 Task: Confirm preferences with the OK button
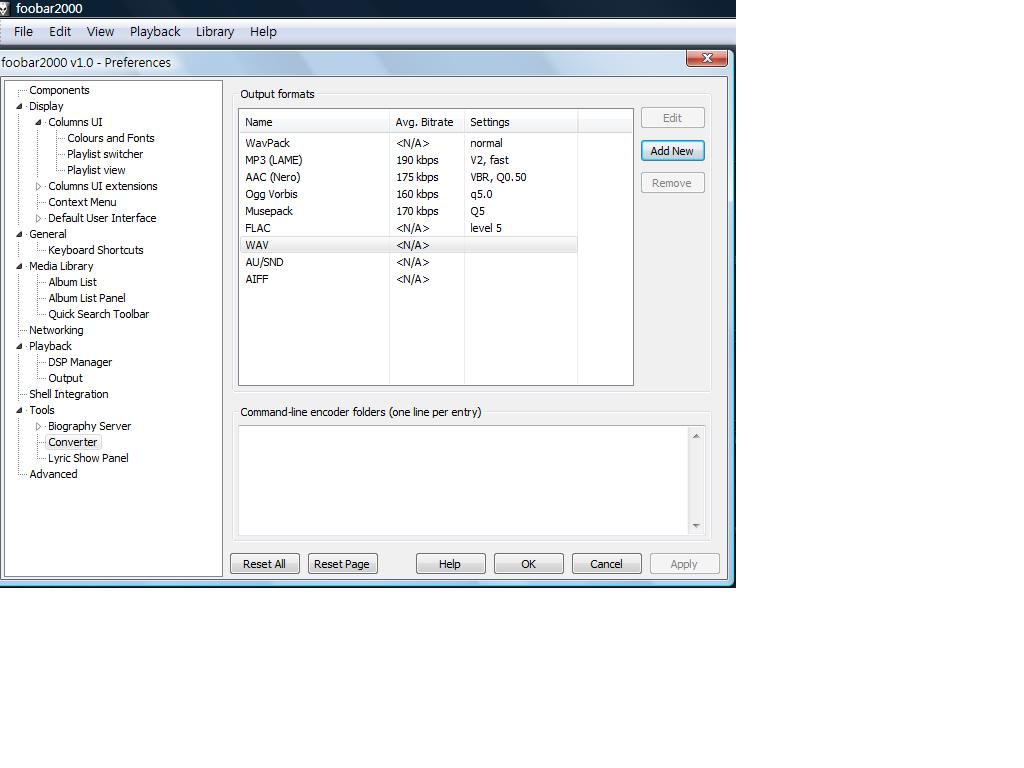point(528,564)
